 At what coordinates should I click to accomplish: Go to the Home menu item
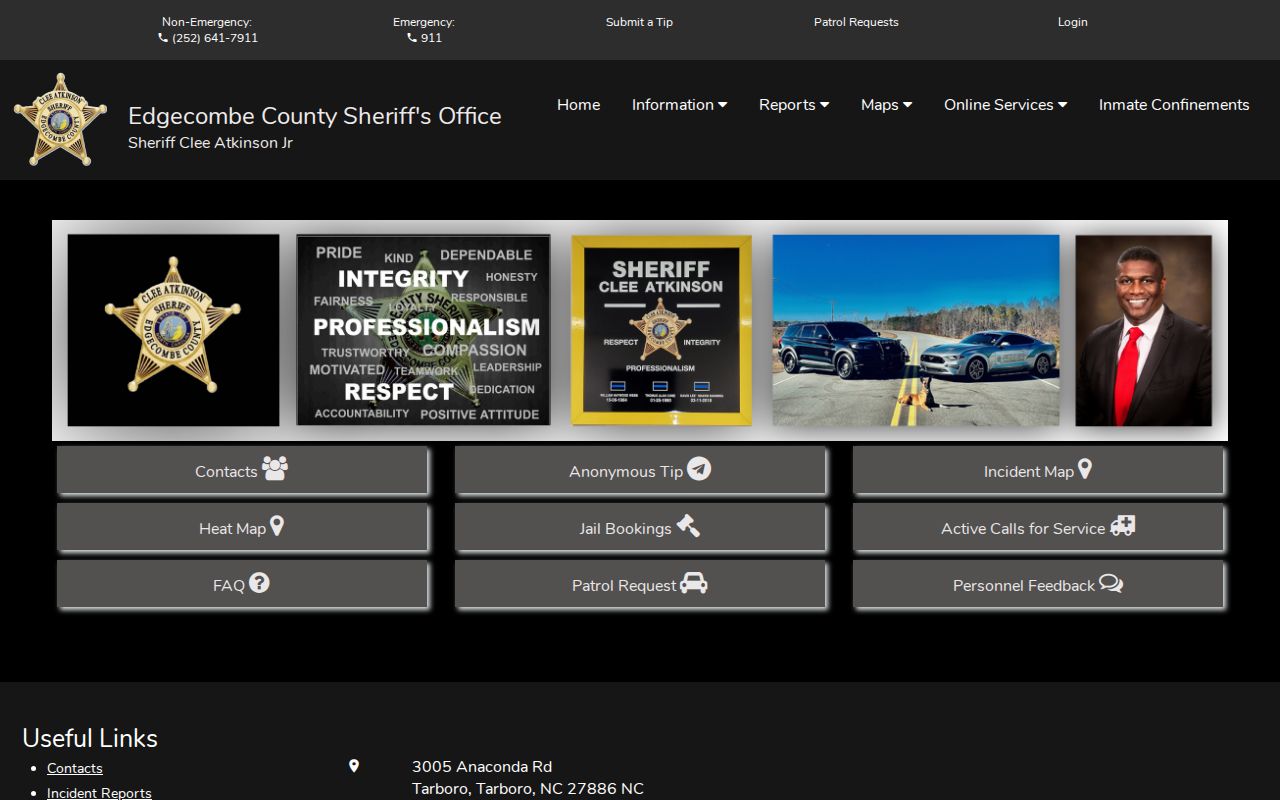tap(578, 105)
